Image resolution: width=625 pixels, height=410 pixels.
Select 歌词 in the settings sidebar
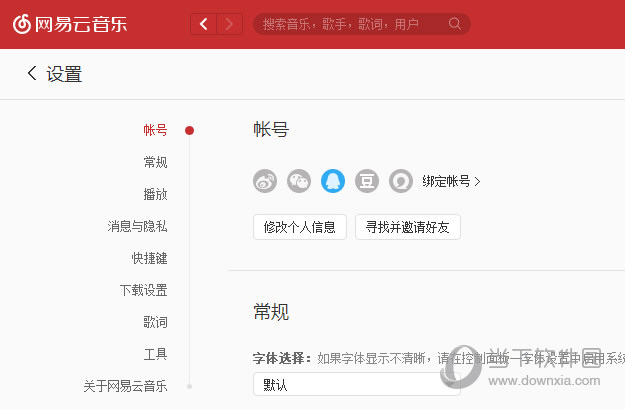click(x=155, y=322)
